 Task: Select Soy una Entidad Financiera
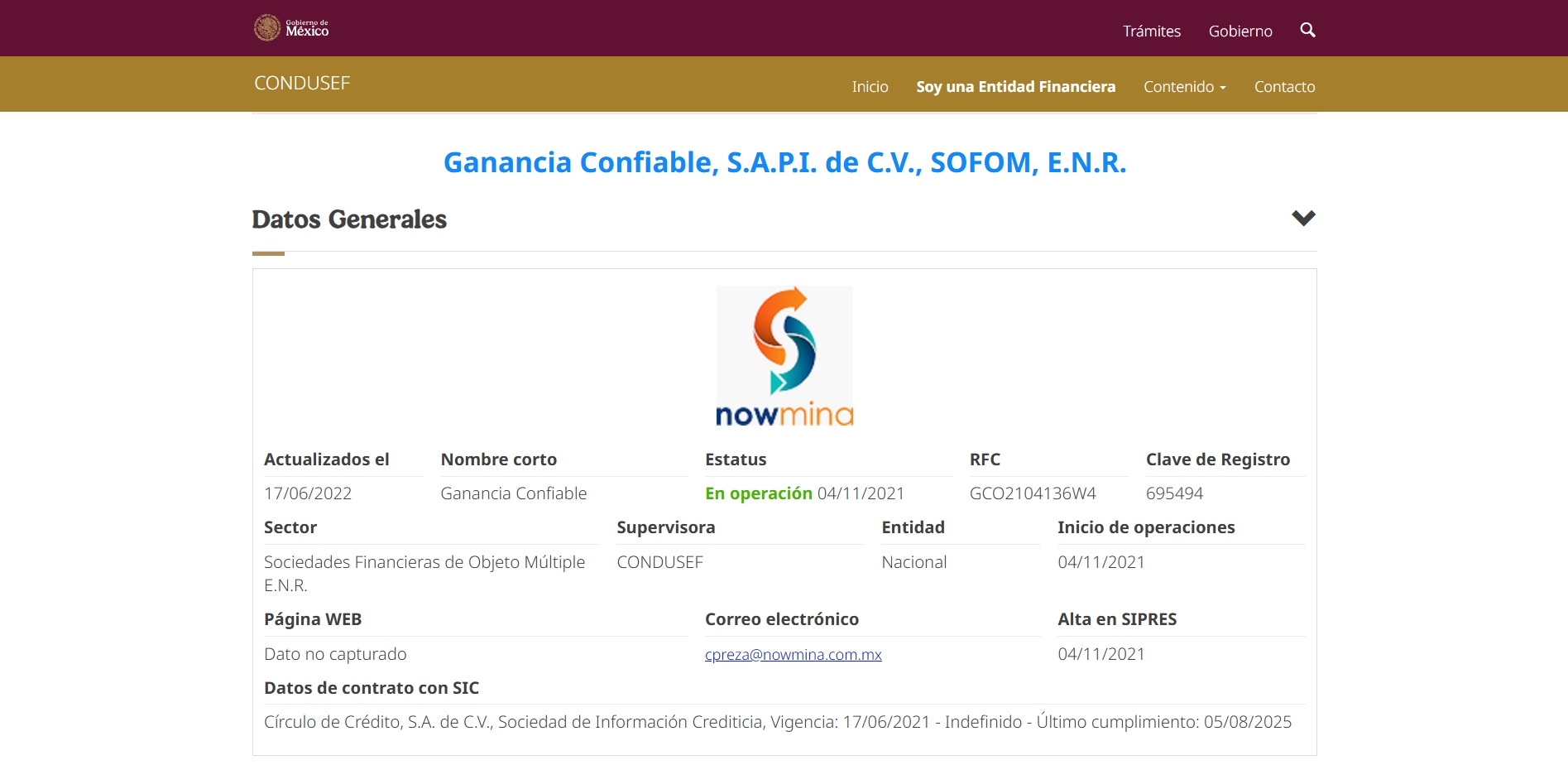[1015, 86]
